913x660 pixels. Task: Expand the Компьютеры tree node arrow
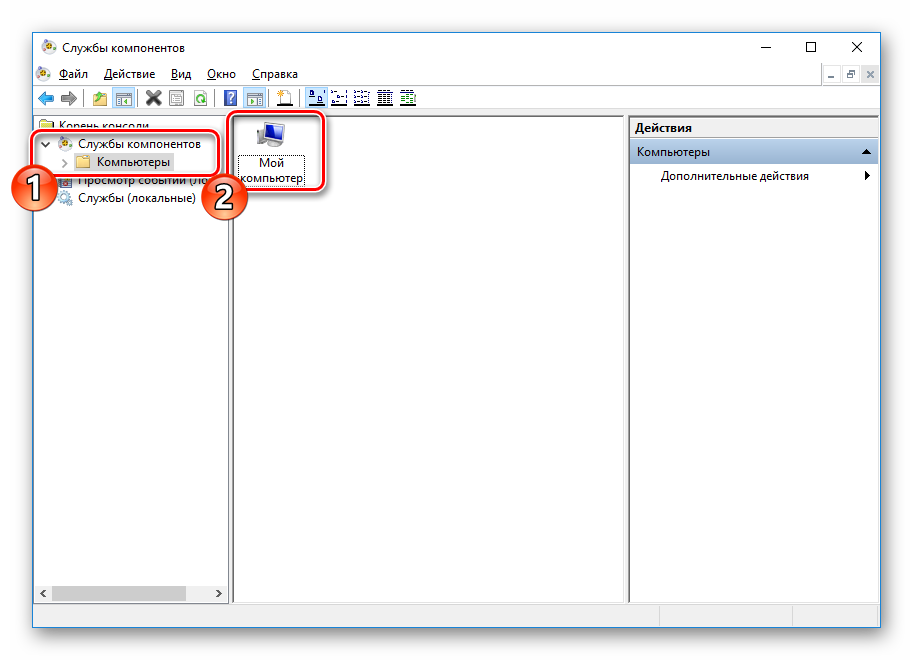tap(65, 162)
